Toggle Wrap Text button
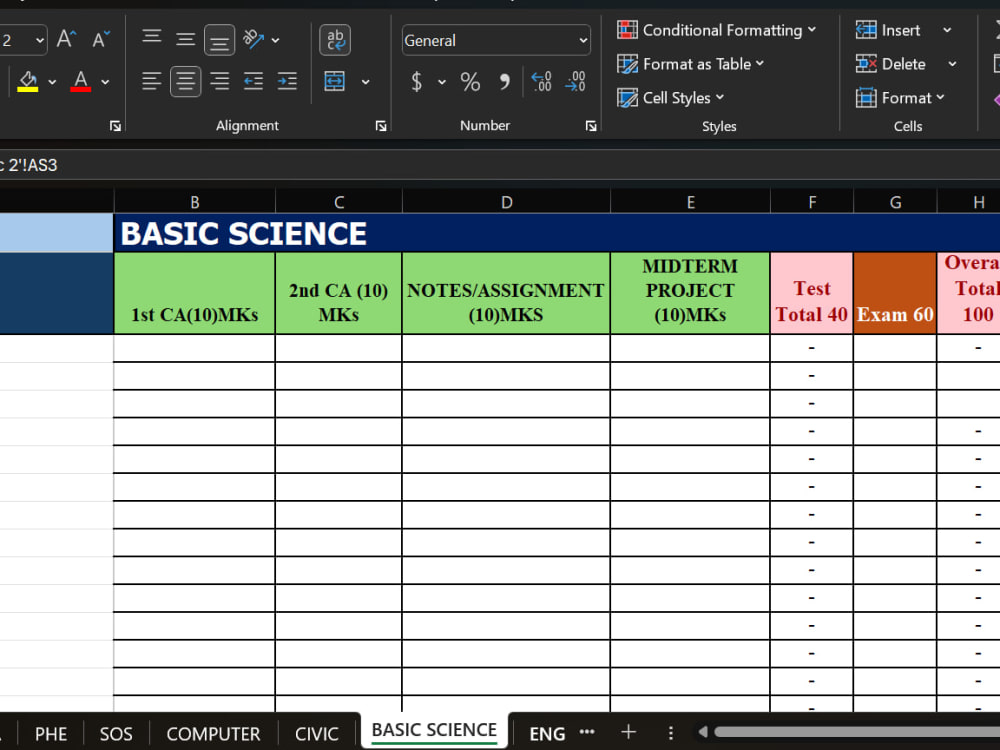The width and height of the screenshot is (1000, 750). (x=335, y=40)
